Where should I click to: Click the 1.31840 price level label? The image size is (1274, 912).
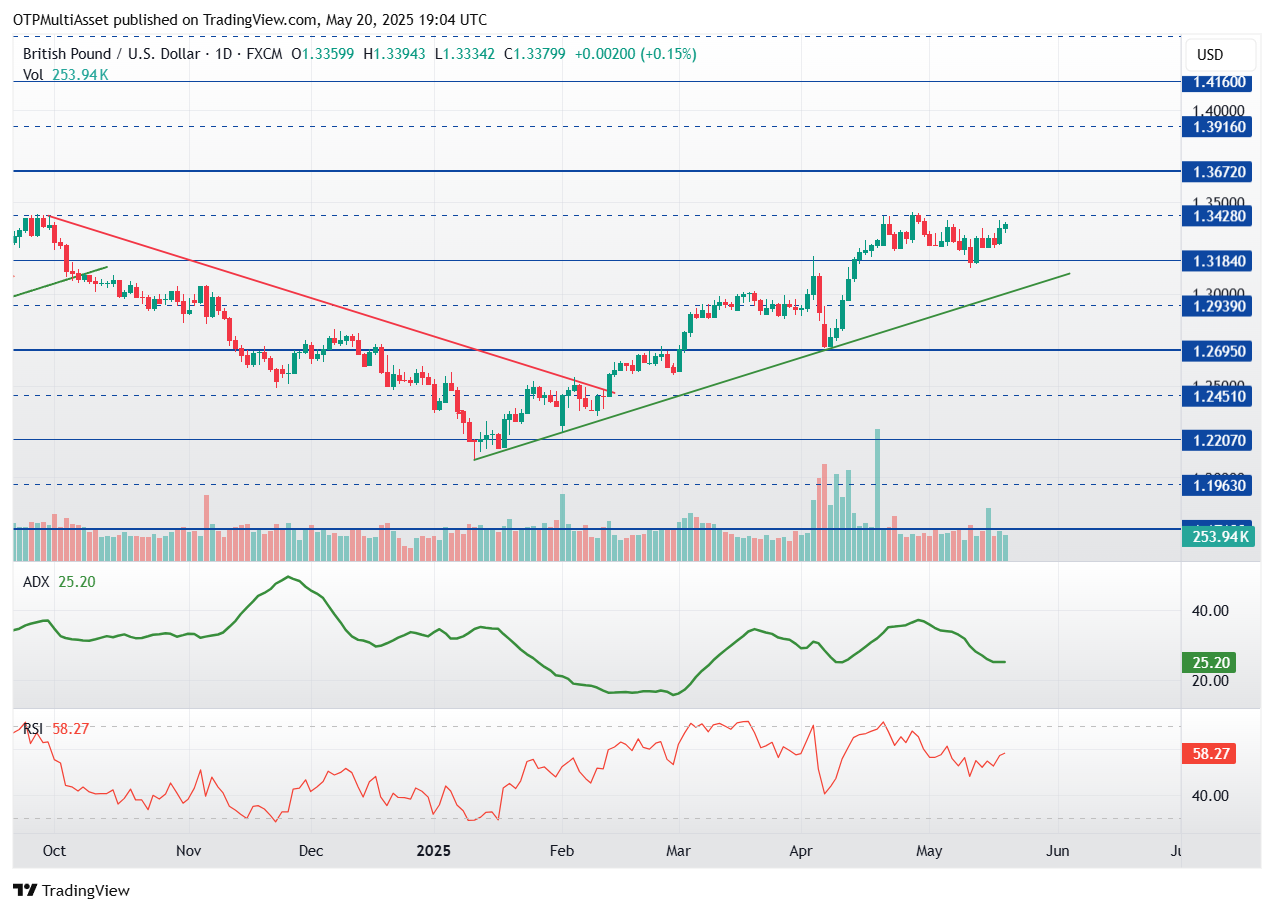(x=1216, y=261)
